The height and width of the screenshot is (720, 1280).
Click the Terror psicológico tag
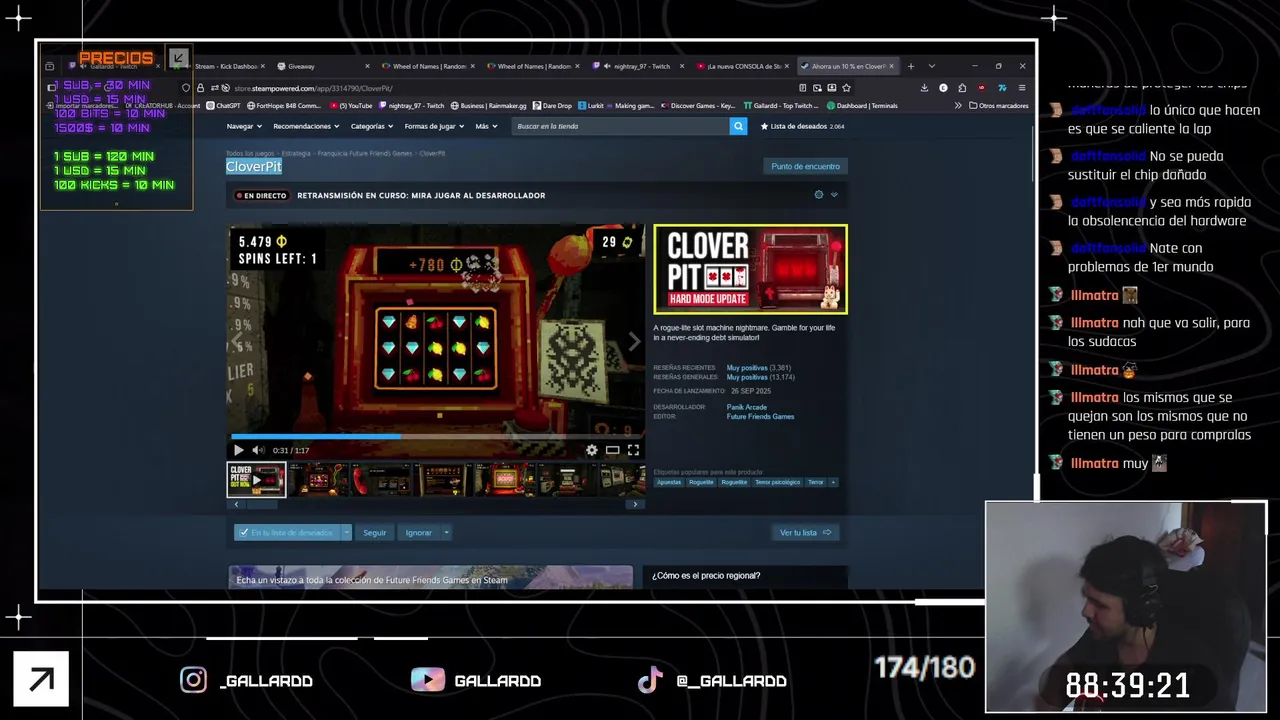(x=777, y=482)
